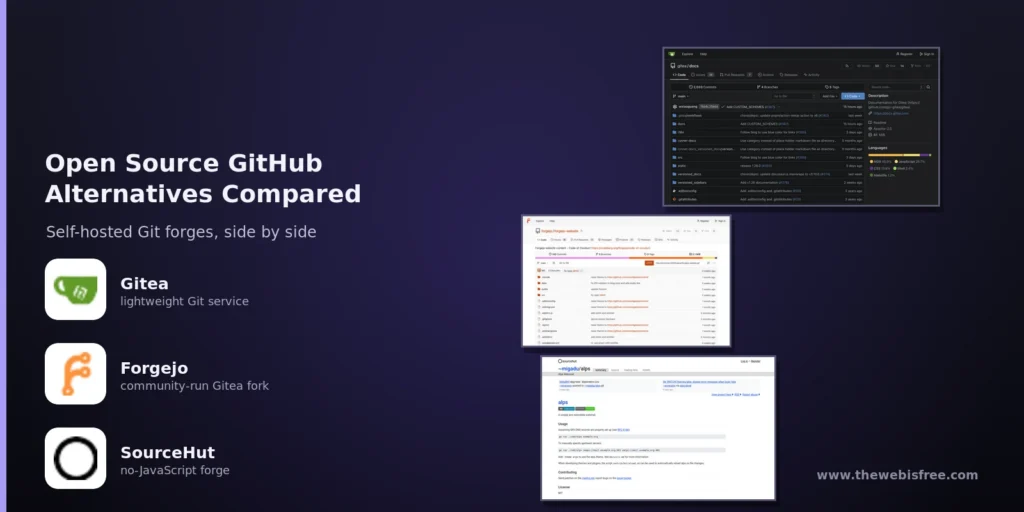Image resolution: width=1024 pixels, height=512 pixels.
Task: Open the SourceHut screenshot thumbnail
Action: pos(658,428)
